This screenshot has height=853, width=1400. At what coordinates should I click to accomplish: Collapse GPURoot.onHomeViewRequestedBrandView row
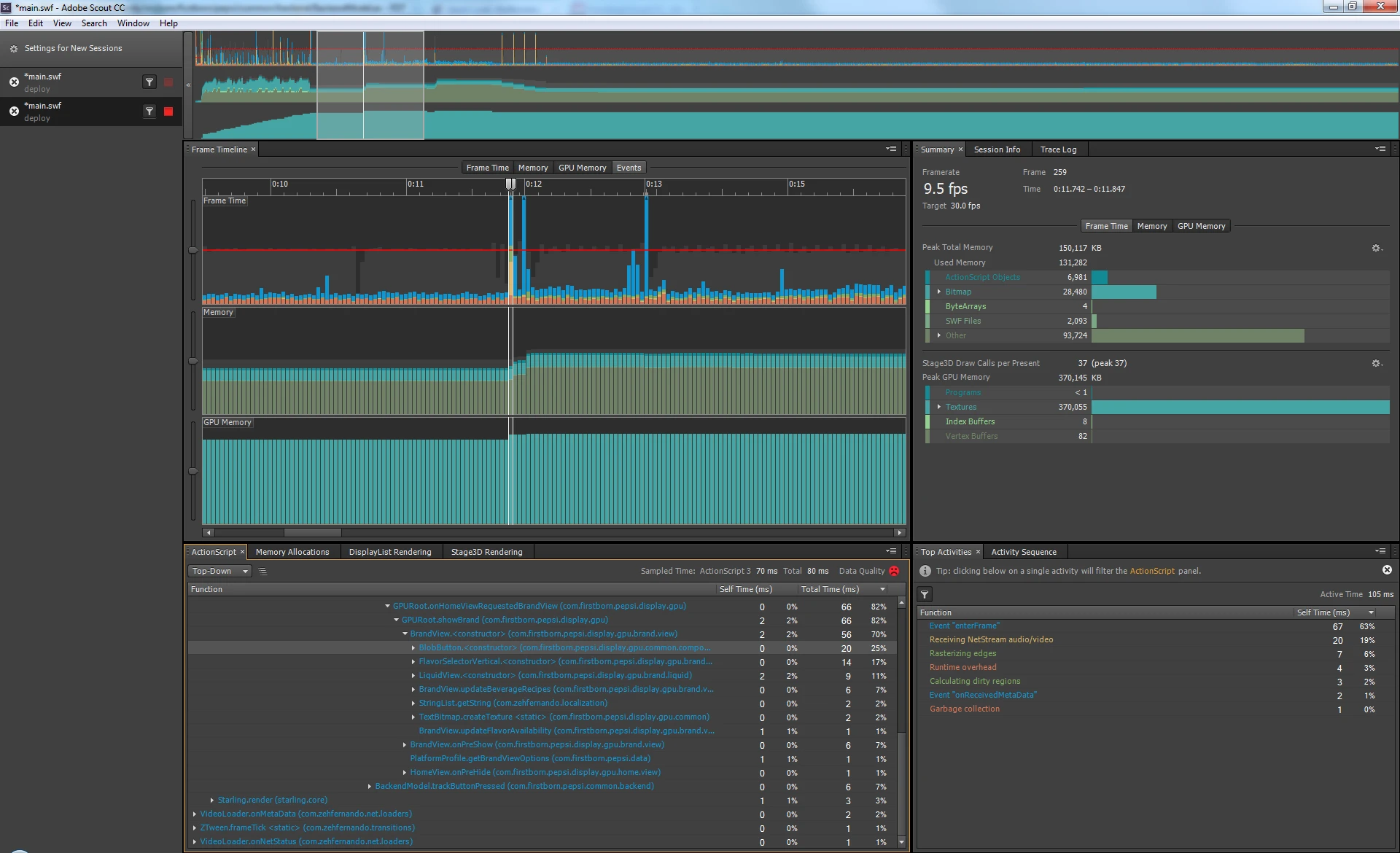(387, 606)
